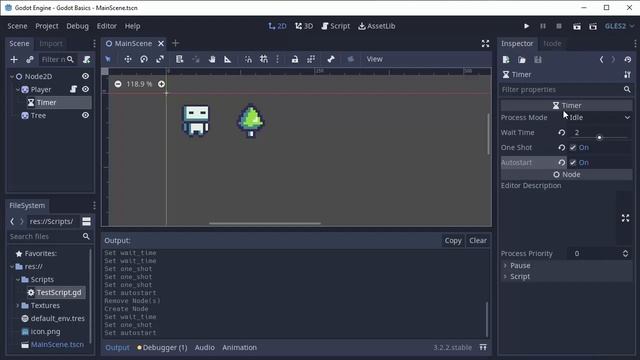Zoom in the viewport plus icon
Viewport: 640px width, 360px height.
[x=162, y=84]
